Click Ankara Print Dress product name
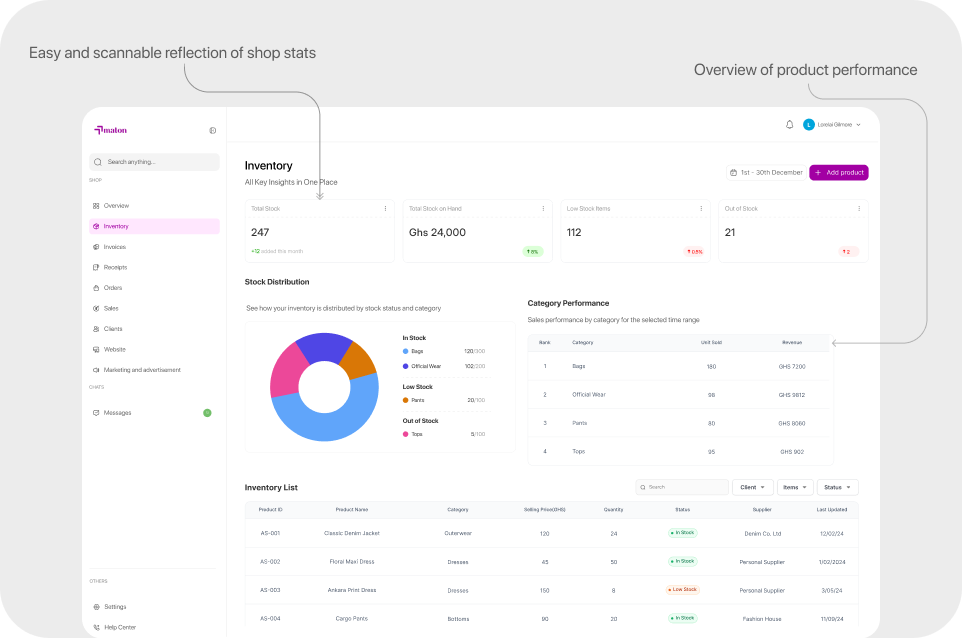The width and height of the screenshot is (962, 638). (352, 590)
